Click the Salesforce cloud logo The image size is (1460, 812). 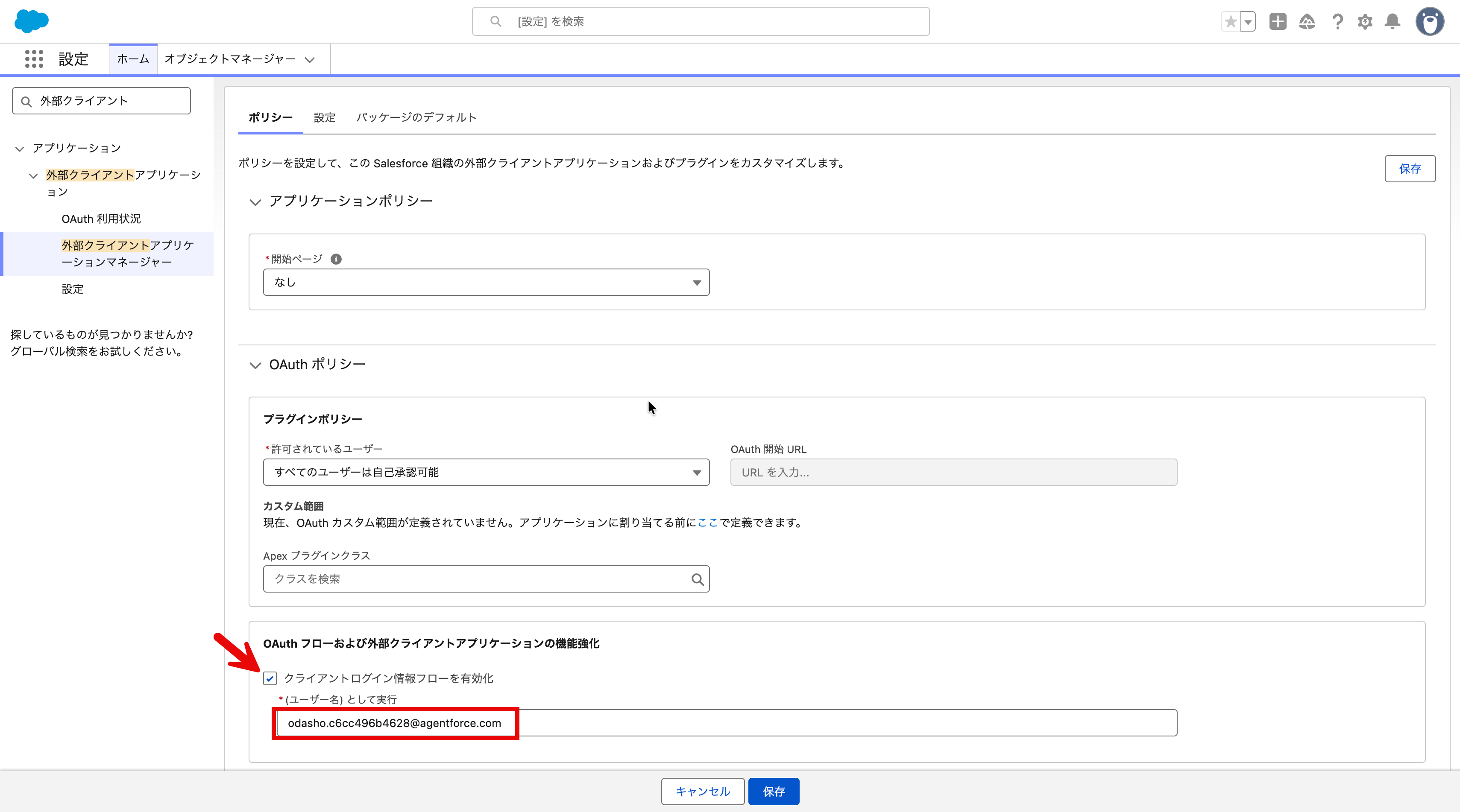[x=31, y=21]
